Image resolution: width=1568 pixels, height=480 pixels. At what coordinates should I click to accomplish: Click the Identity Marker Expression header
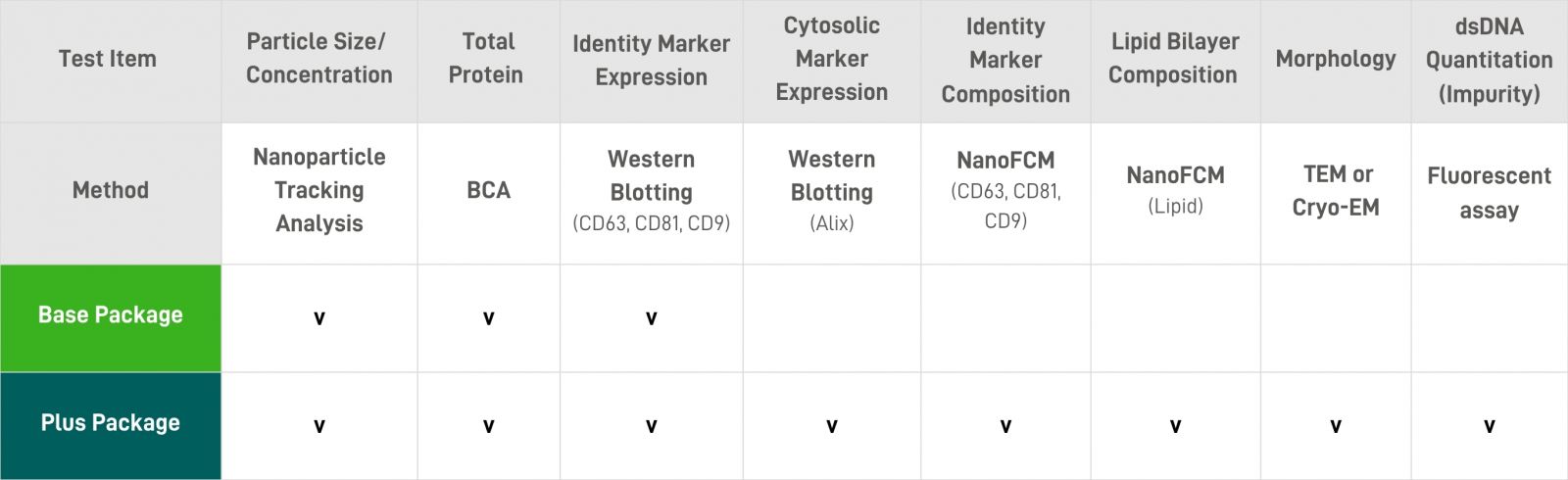652,61
